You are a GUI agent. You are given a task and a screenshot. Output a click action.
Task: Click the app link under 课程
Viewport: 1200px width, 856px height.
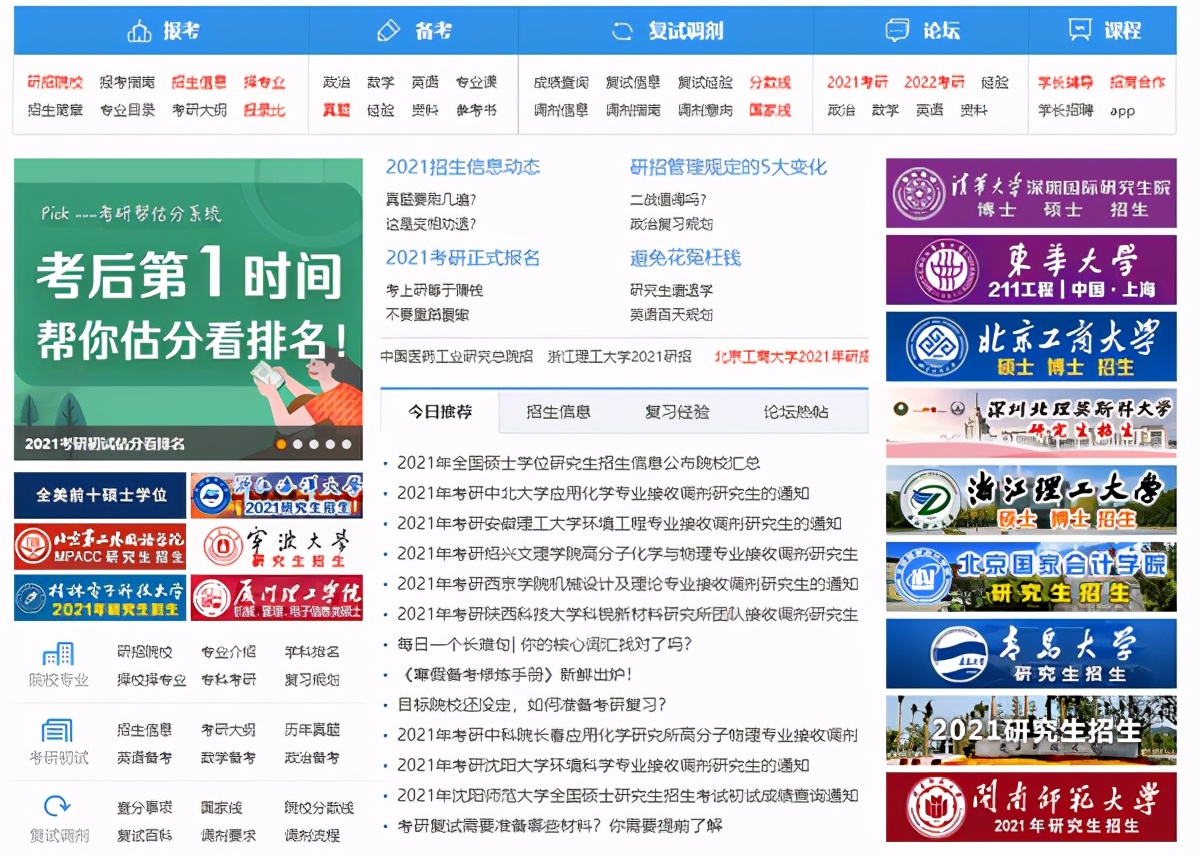[1123, 112]
